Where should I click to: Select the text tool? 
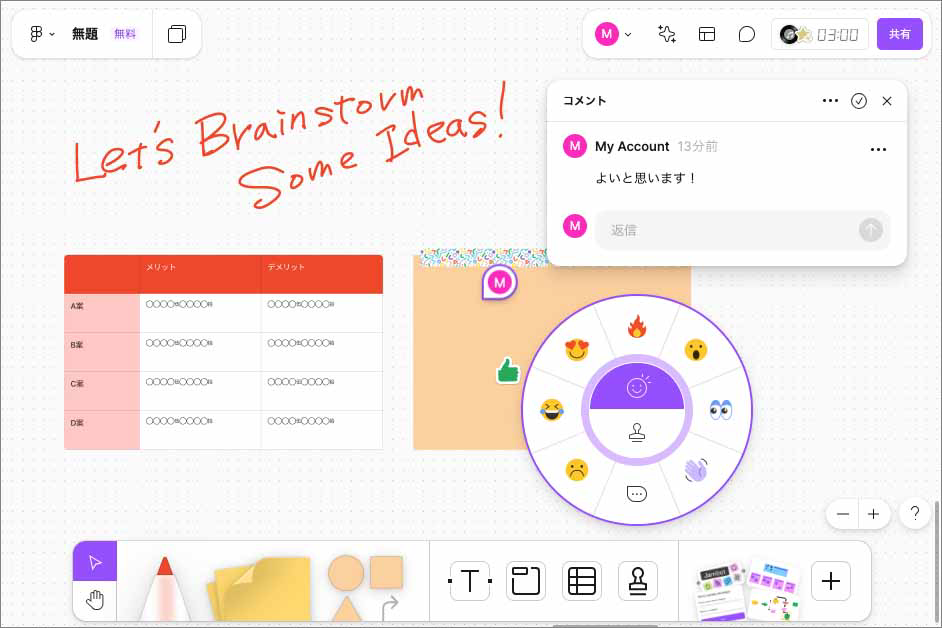pyautogui.click(x=470, y=581)
